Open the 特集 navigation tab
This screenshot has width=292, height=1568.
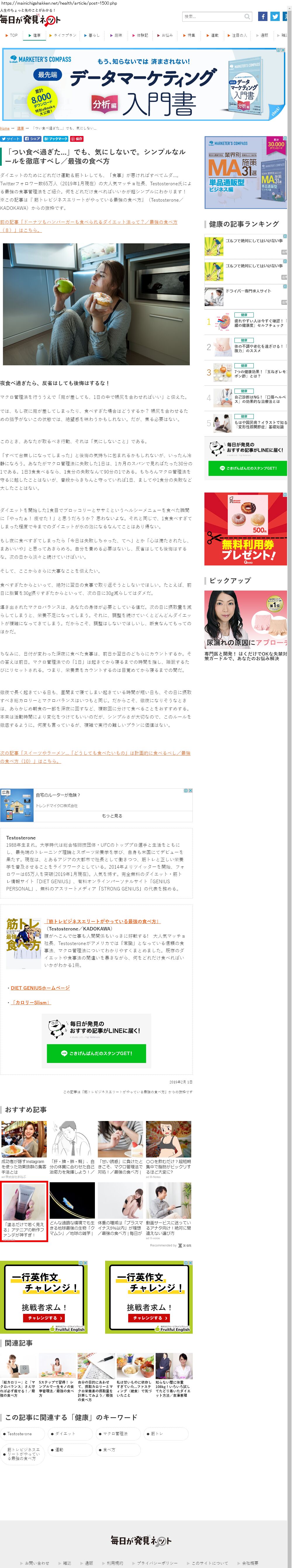point(189,35)
